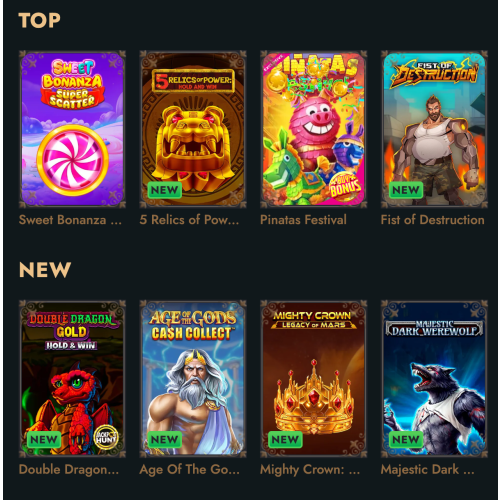Click the 'Sweet Bonanza ...' title link

(70, 220)
